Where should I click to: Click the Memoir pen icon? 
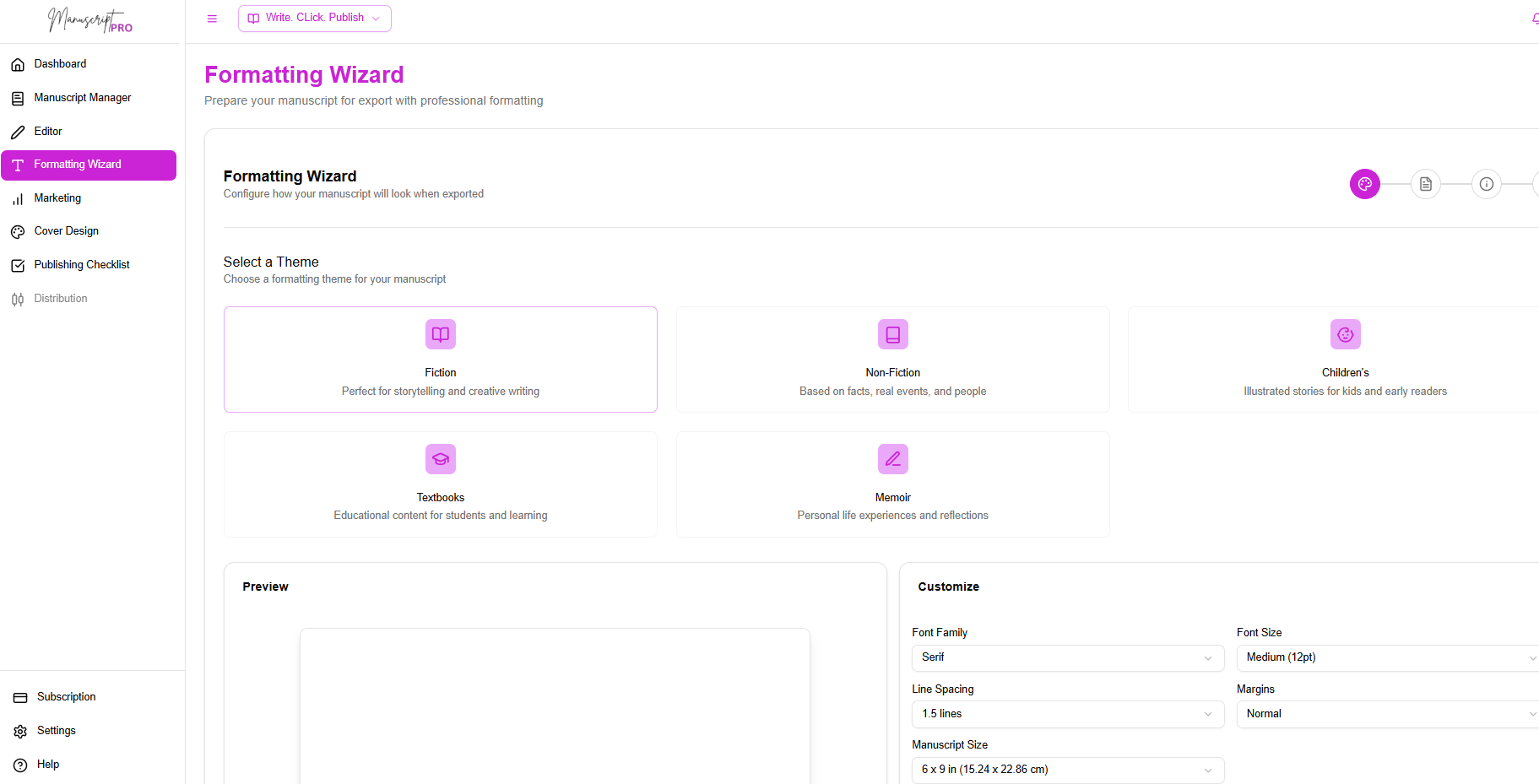(x=892, y=459)
